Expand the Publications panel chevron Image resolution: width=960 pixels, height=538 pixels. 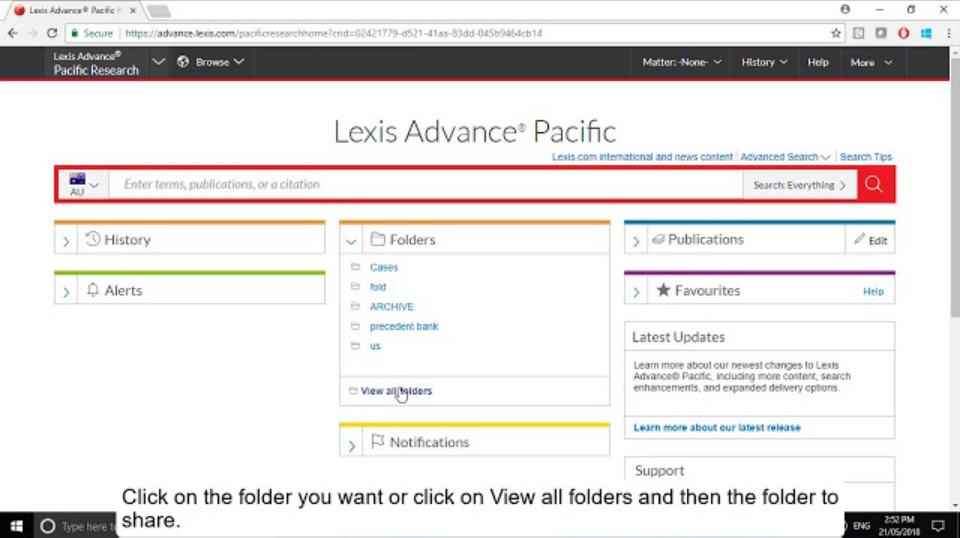click(x=636, y=241)
